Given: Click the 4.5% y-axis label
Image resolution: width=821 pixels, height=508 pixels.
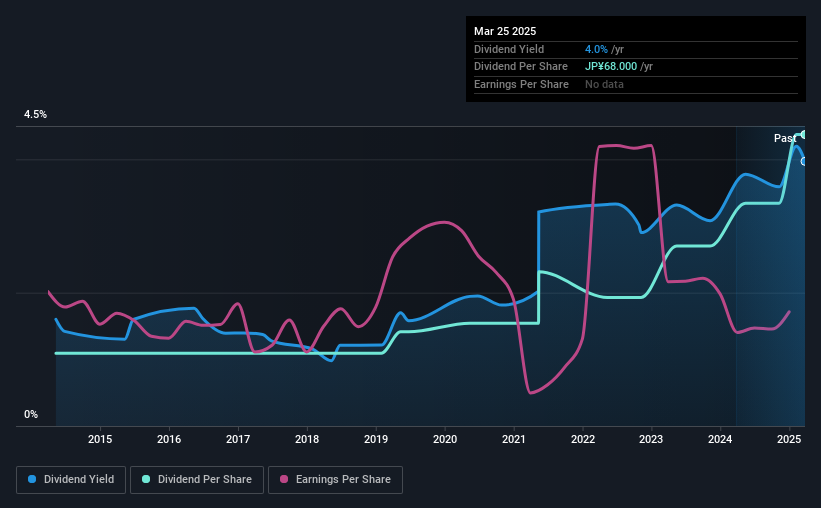Looking at the screenshot, I should [35, 114].
